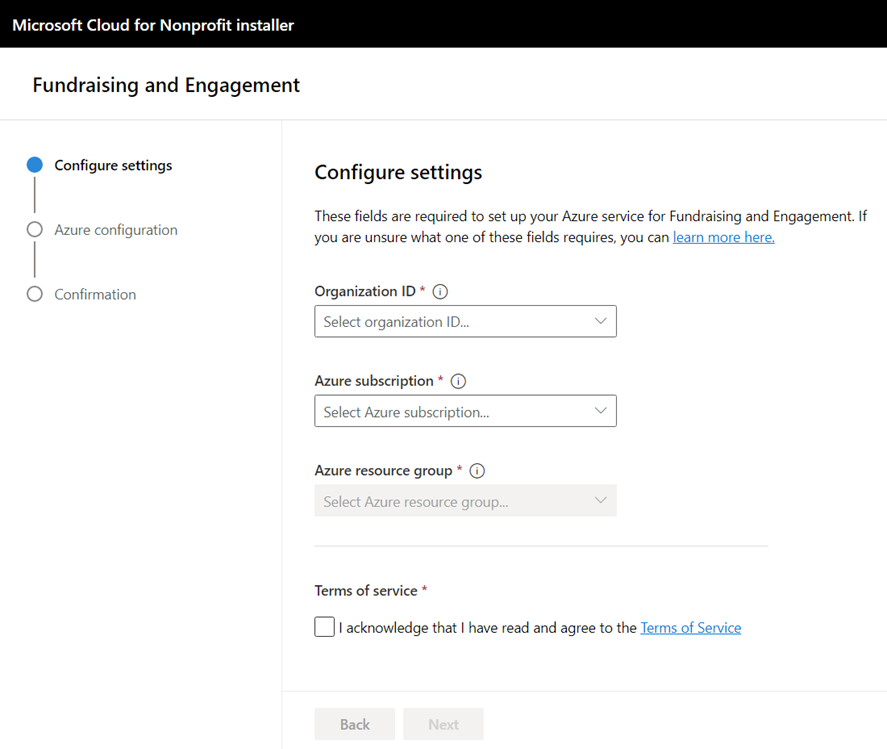Viewport: 887px width, 749px height.
Task: Click the Microsoft Cloud for Nonprofit installer title
Action: (153, 25)
